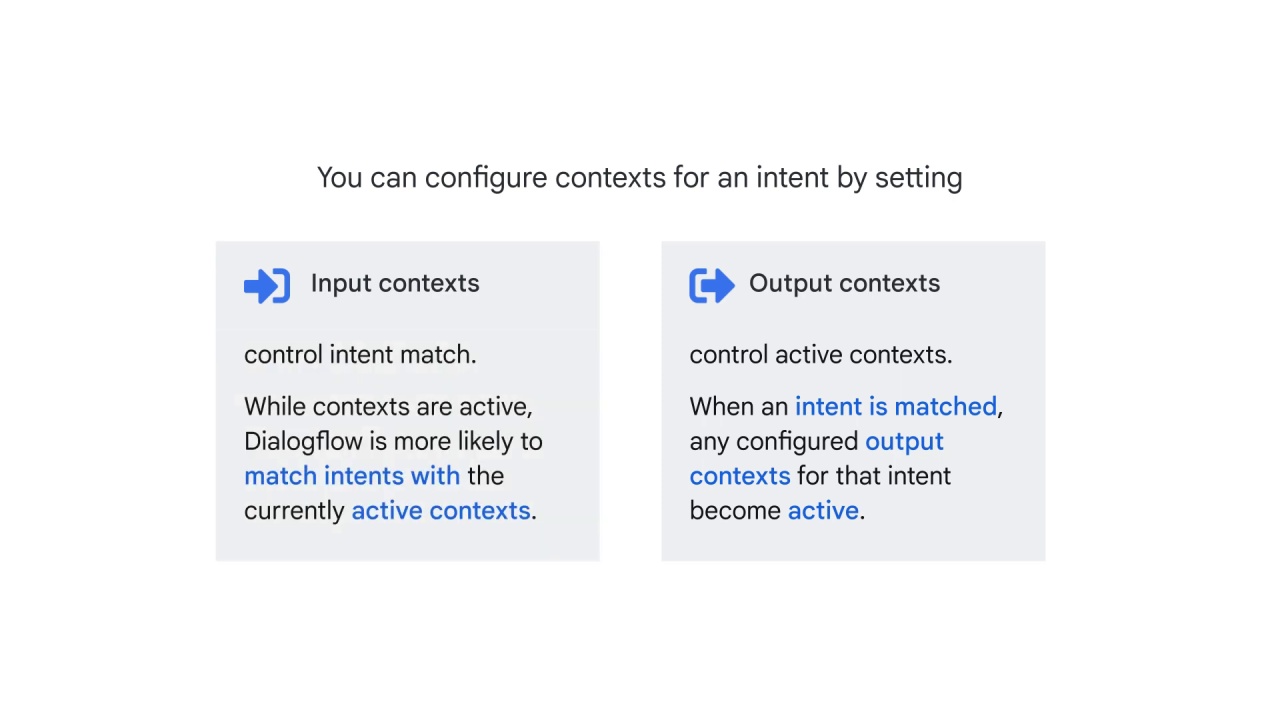Click the word 'currently' in the left card
Screen dimensions: 1280x720
(x=294, y=511)
